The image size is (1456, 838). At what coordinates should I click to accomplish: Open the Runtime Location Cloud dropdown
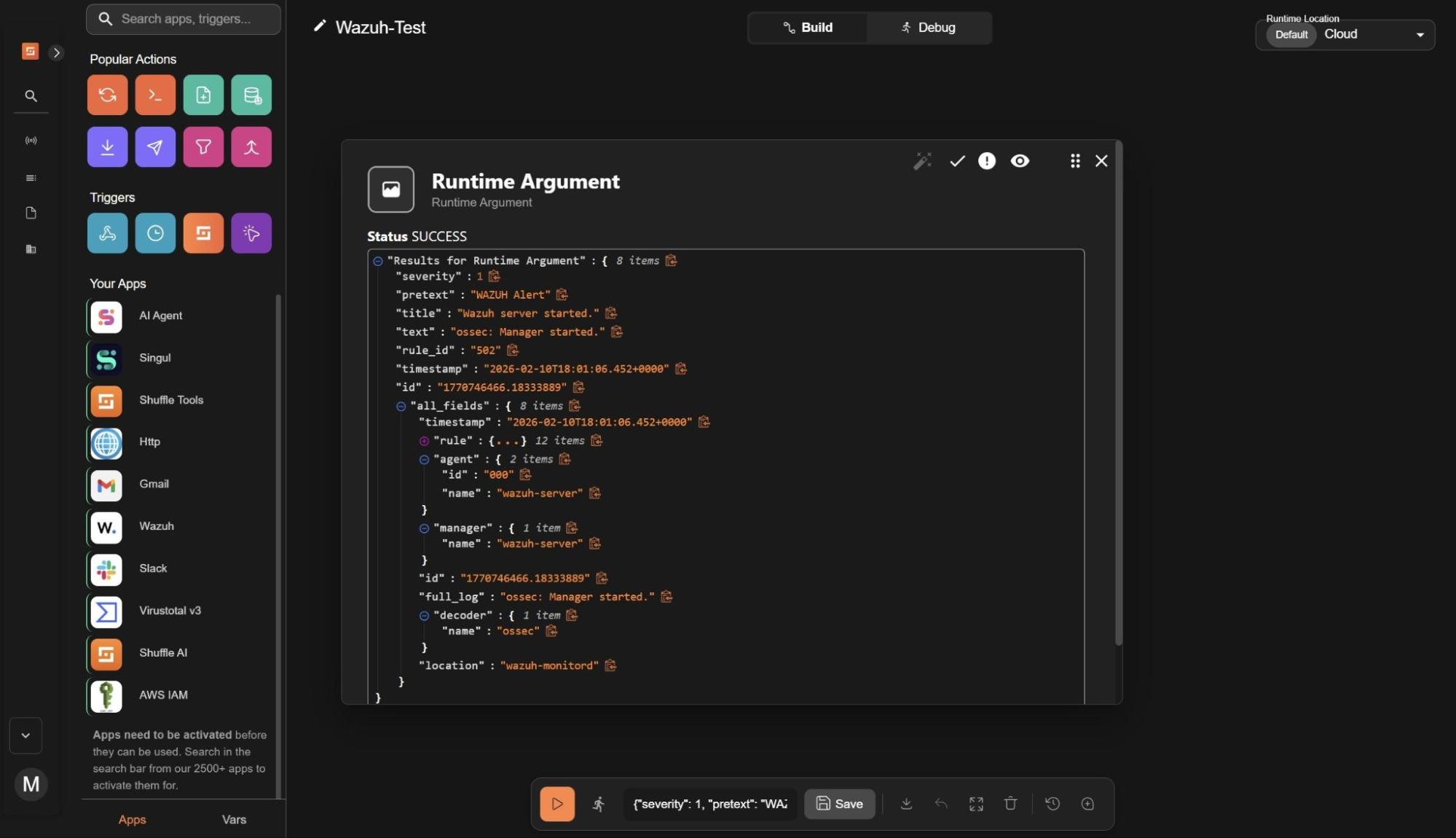(x=1419, y=34)
